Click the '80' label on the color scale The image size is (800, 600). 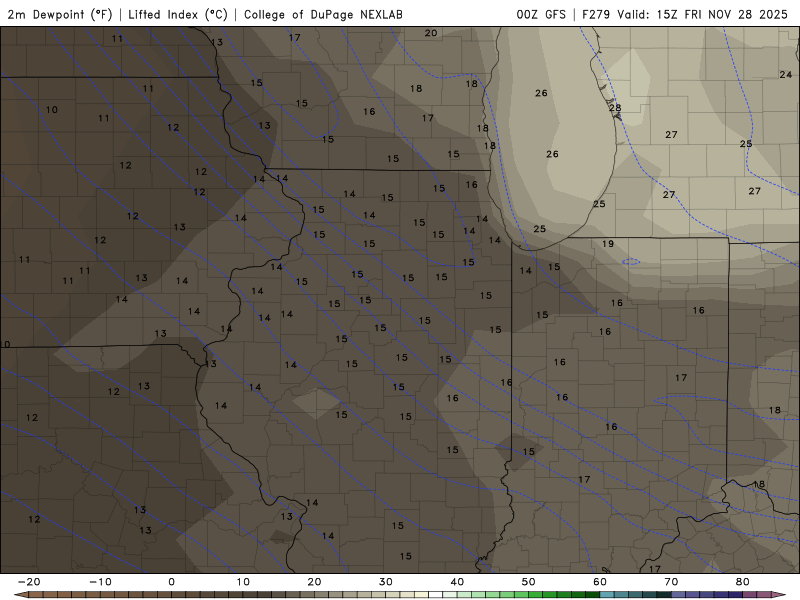(743, 582)
